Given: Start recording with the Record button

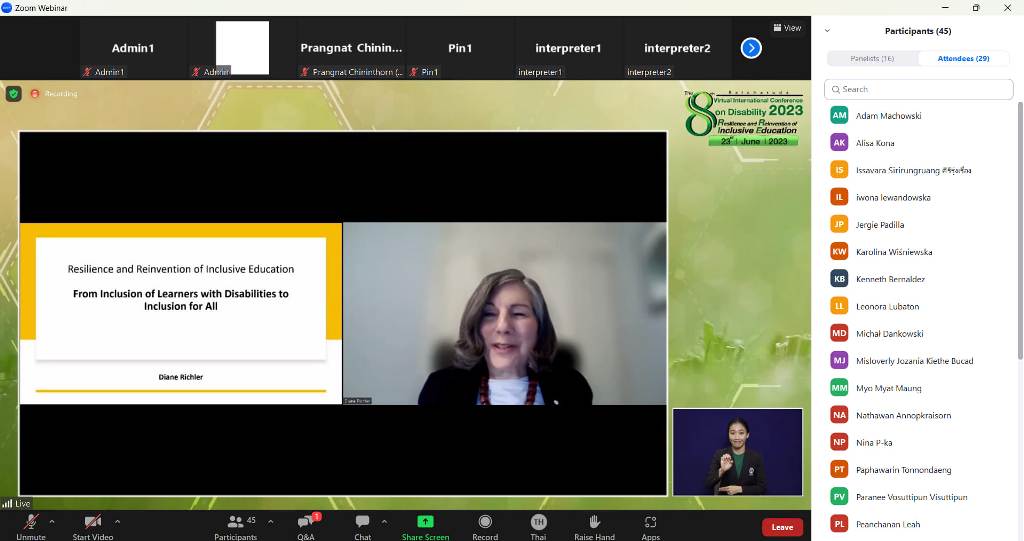Looking at the screenshot, I should (485, 527).
